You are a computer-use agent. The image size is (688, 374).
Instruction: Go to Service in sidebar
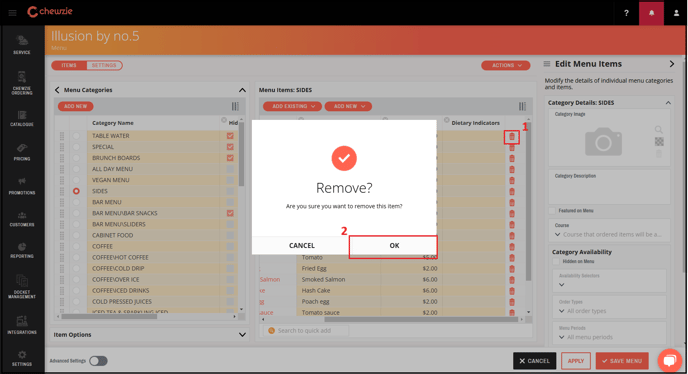[22, 45]
